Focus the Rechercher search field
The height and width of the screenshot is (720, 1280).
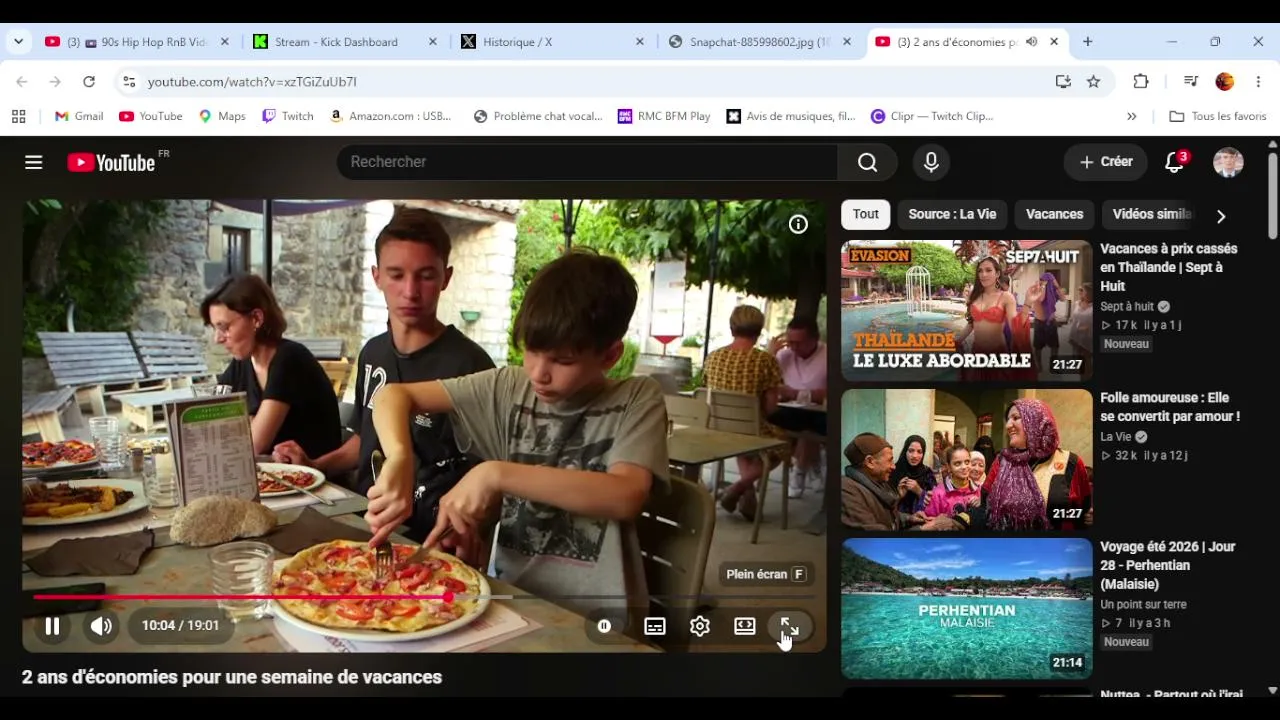tap(587, 162)
